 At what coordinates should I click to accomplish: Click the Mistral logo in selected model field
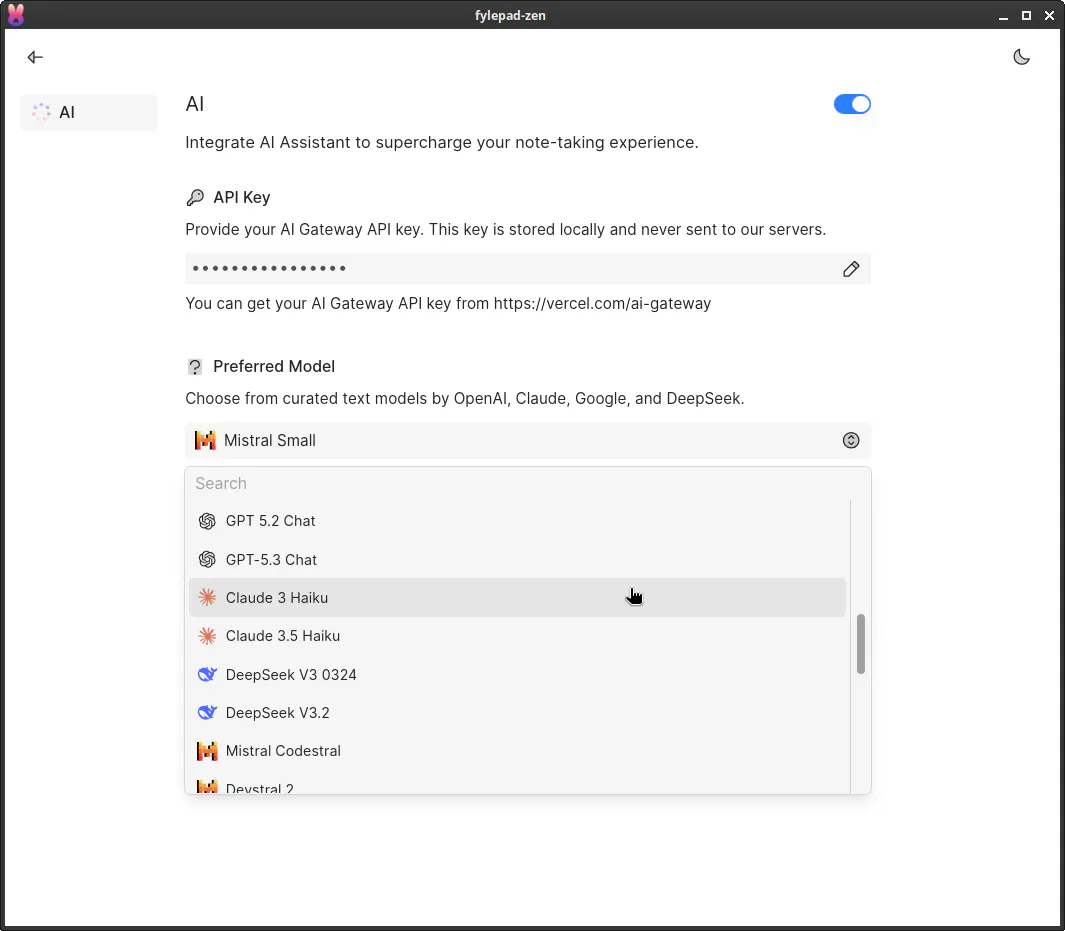(205, 440)
